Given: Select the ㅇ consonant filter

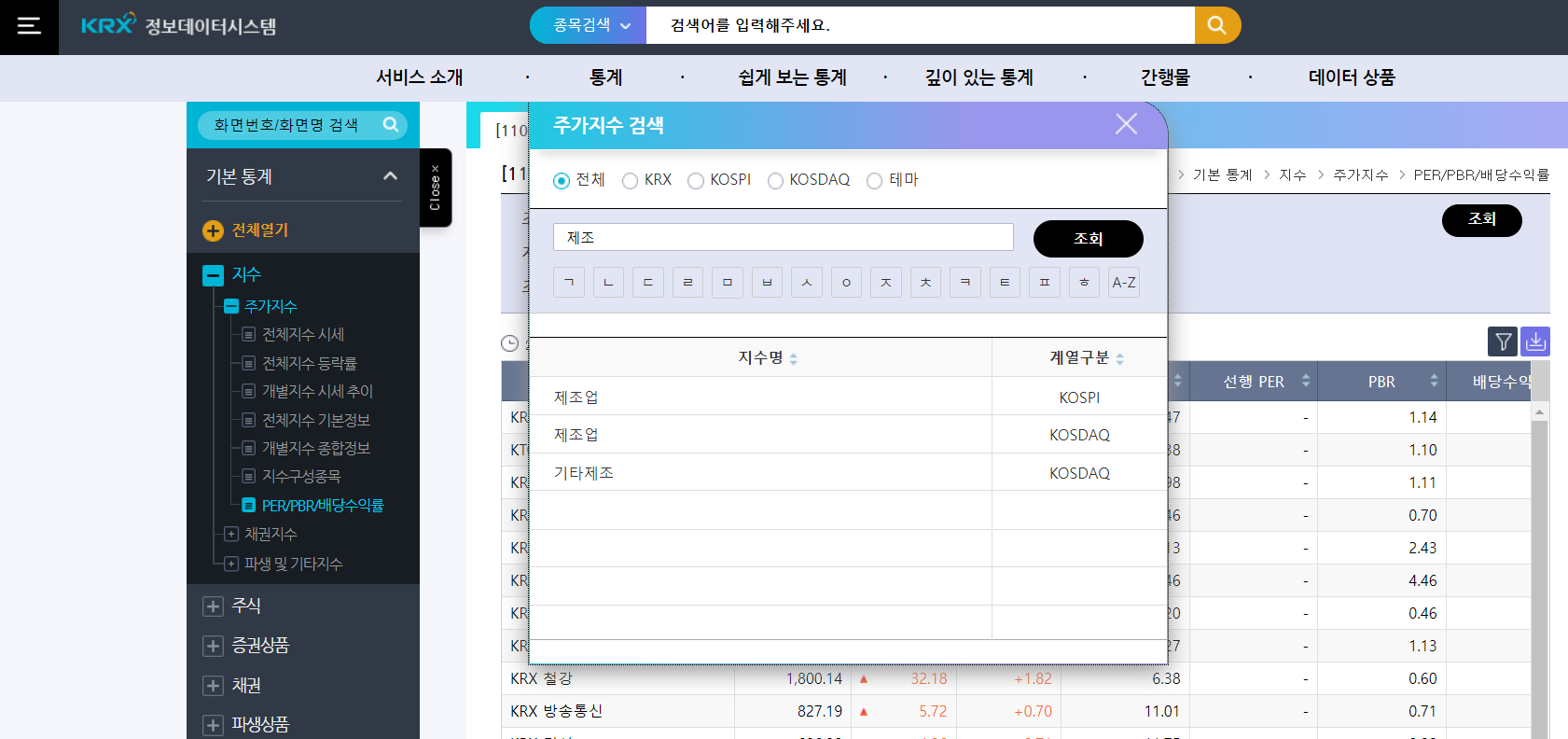Looking at the screenshot, I should click(846, 283).
